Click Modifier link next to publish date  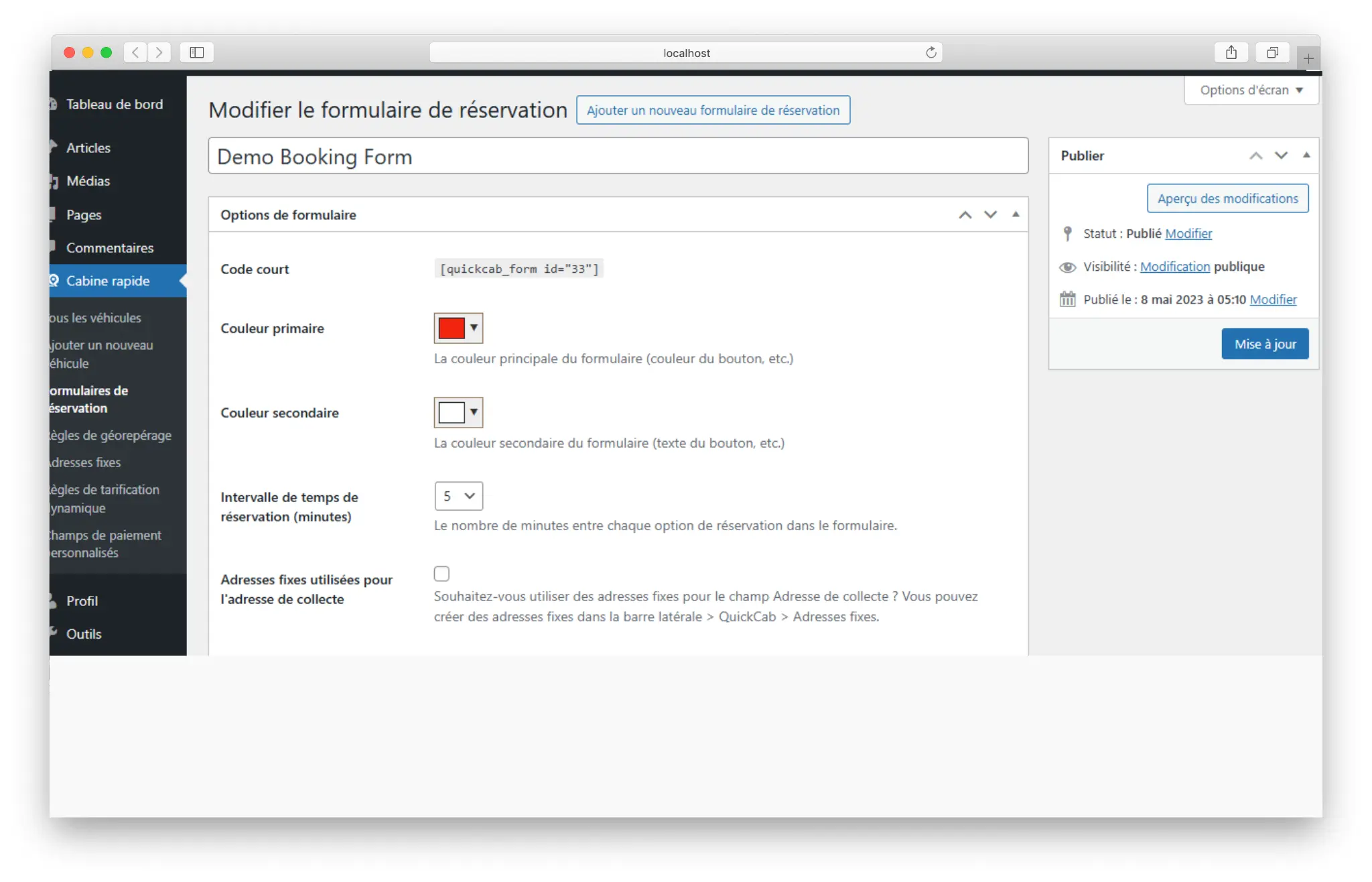(x=1273, y=300)
